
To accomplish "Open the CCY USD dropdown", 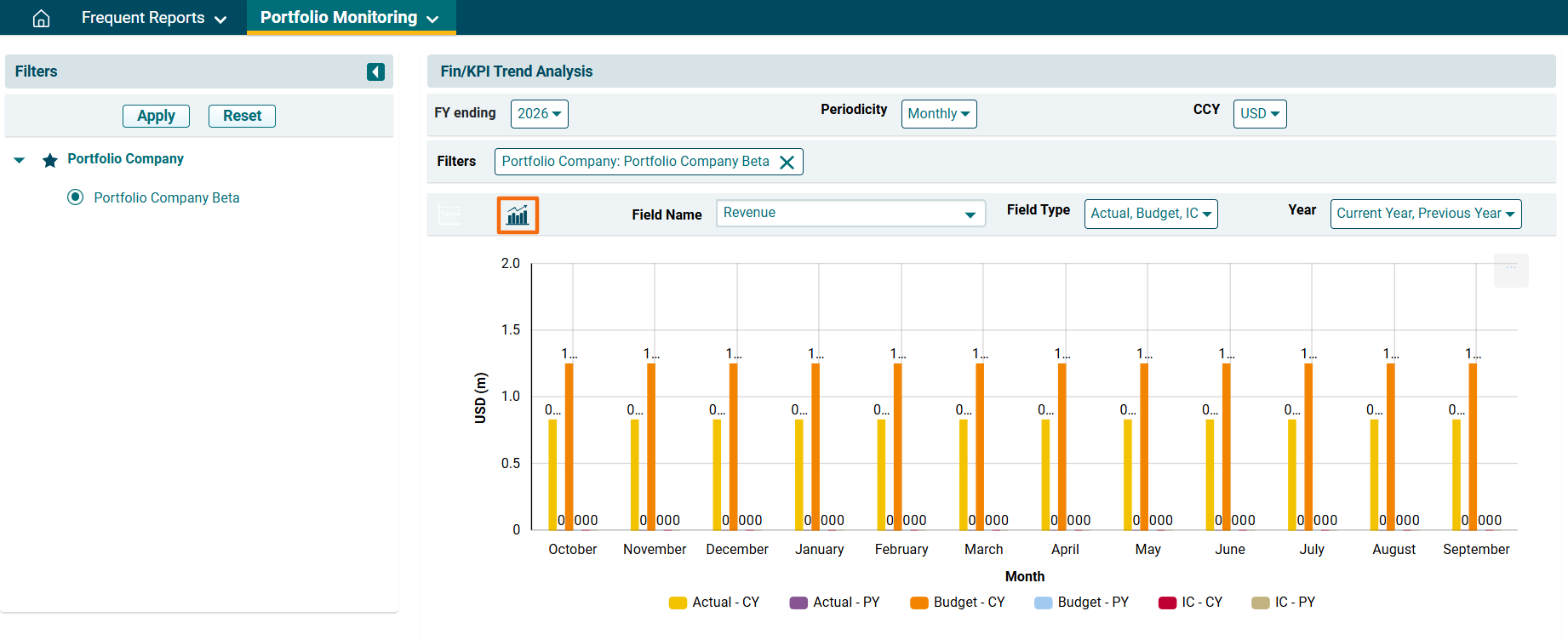I will [1259, 114].
